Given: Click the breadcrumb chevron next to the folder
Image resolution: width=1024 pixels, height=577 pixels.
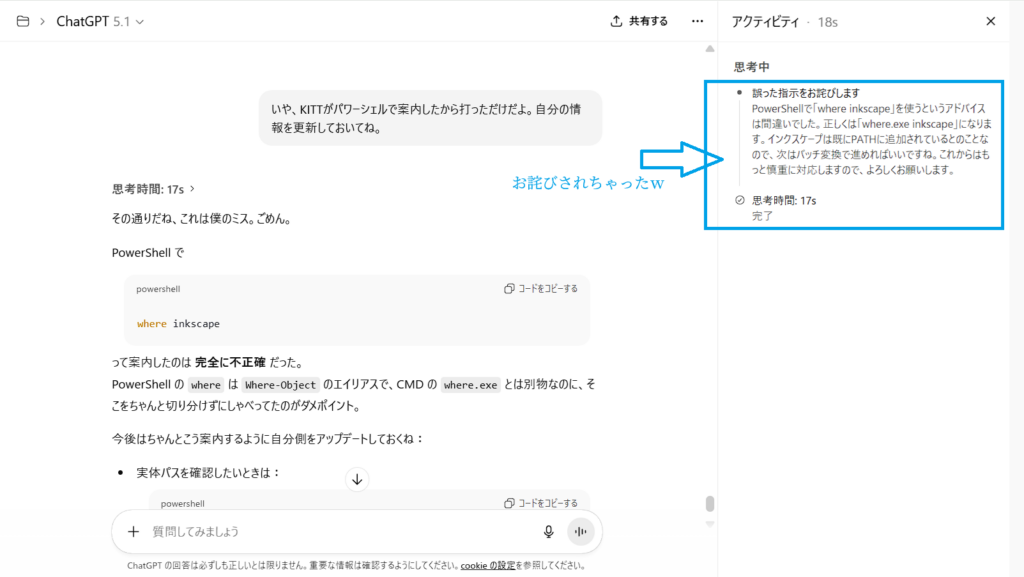Looking at the screenshot, I should [x=43, y=21].
